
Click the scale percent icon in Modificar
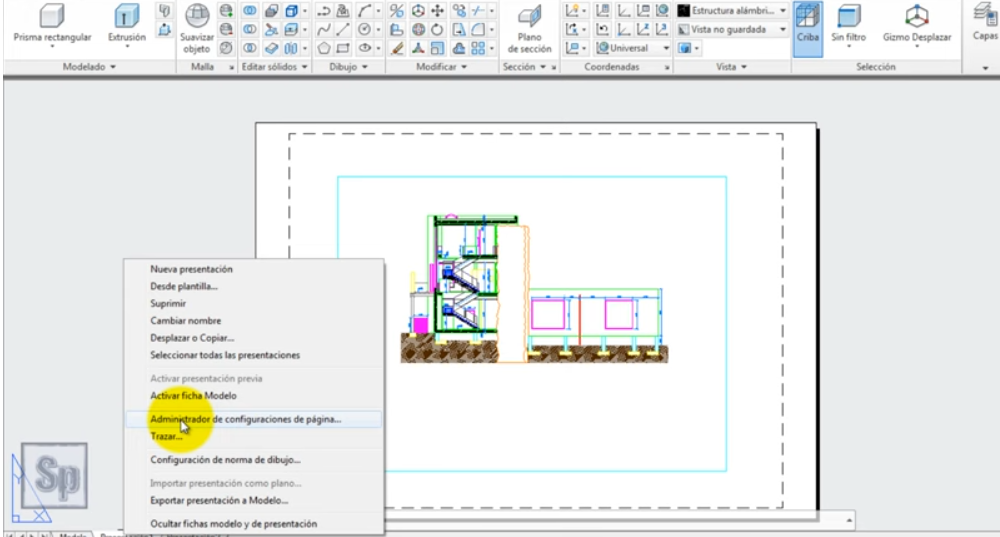(x=397, y=11)
